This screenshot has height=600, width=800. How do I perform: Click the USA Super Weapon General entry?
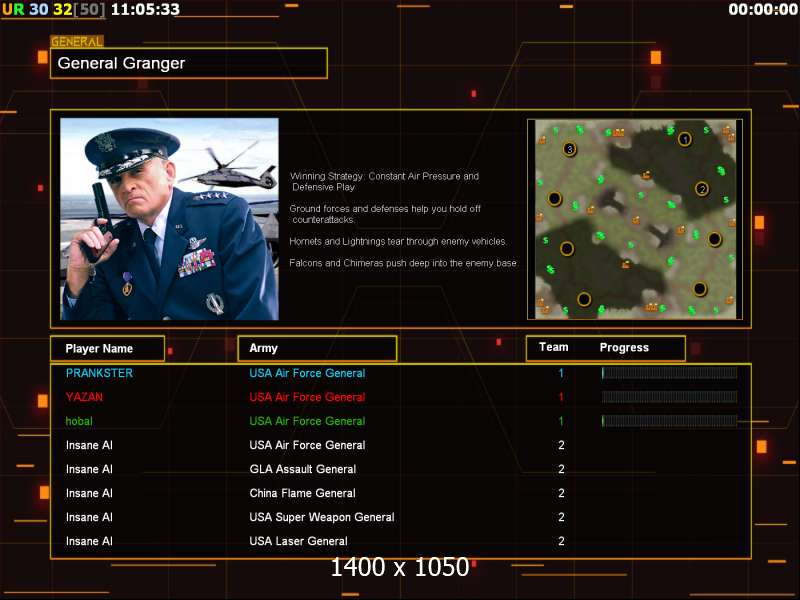coord(321,517)
